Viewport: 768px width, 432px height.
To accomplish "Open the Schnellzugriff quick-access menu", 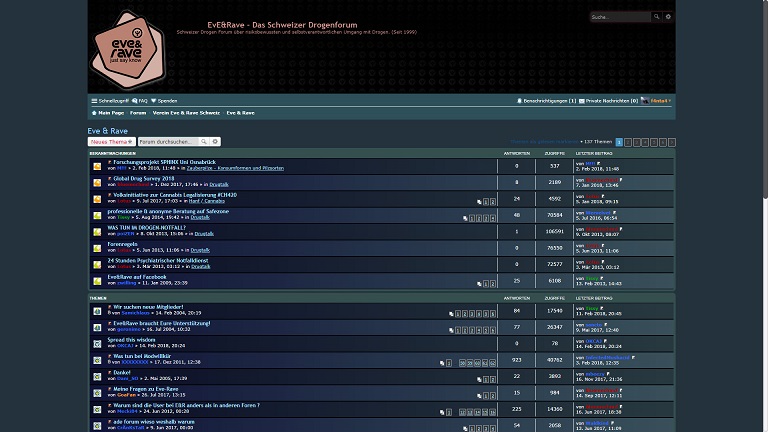I will point(110,101).
